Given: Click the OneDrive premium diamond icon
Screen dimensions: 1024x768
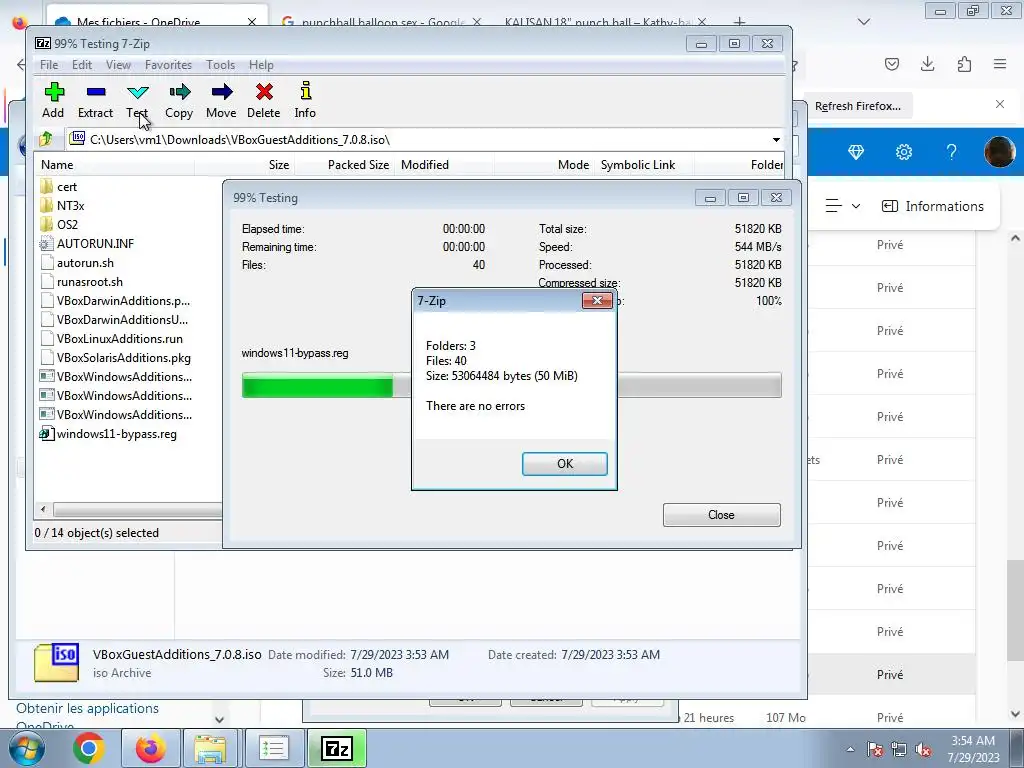Looking at the screenshot, I should coord(856,152).
